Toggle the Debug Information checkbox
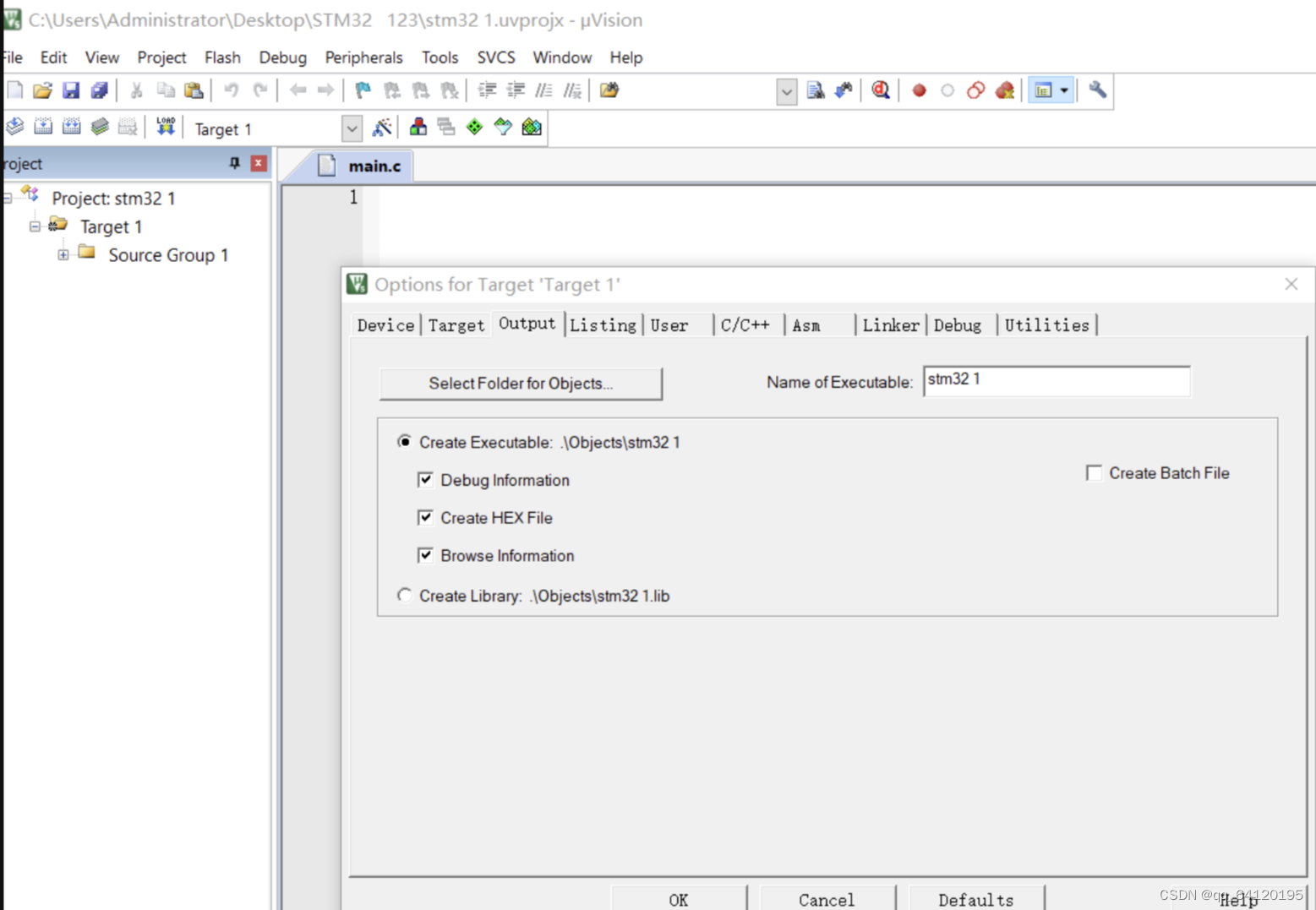Image resolution: width=1316 pixels, height=910 pixels. tap(425, 480)
